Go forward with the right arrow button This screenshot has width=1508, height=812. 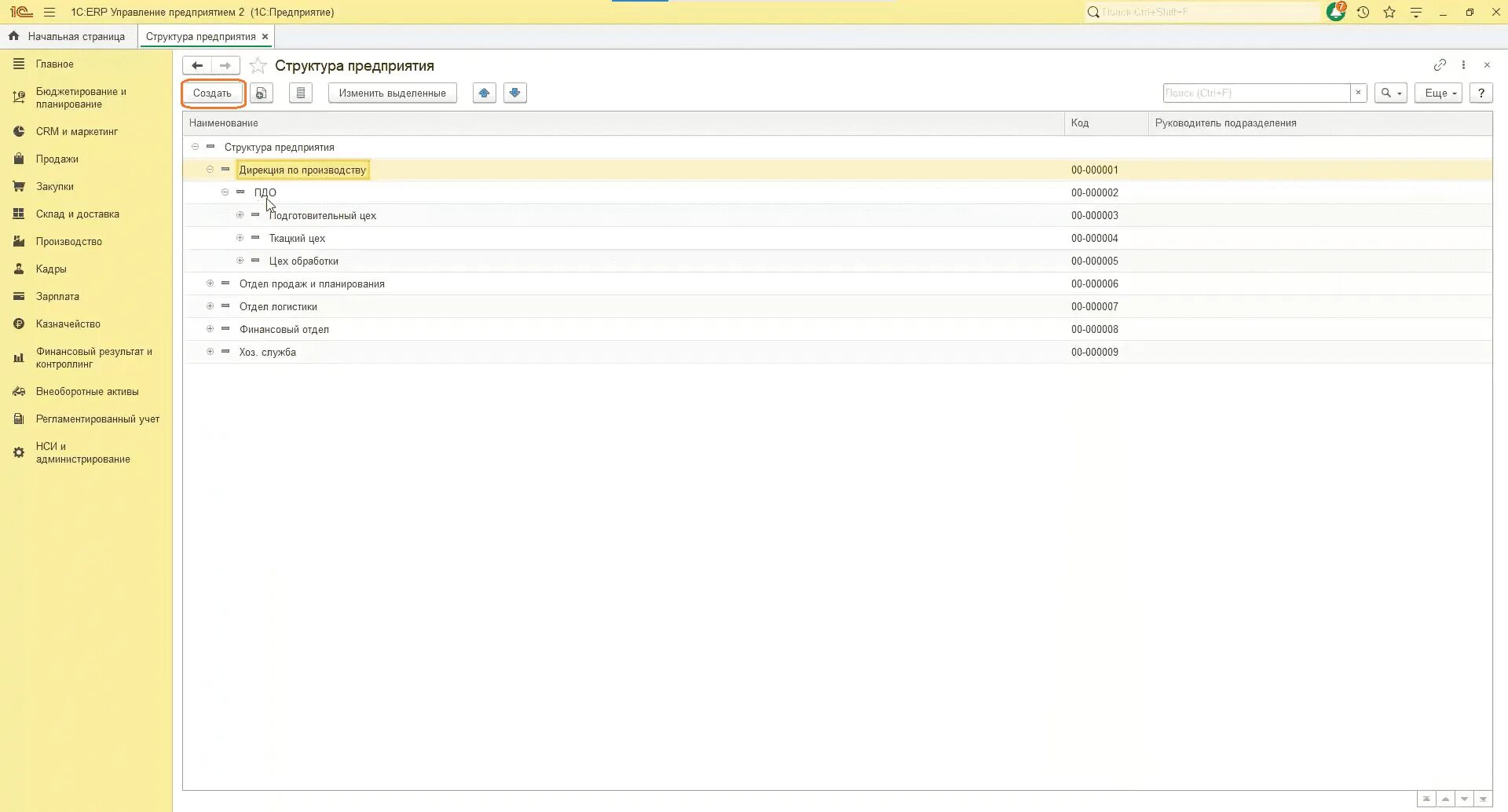pyautogui.click(x=225, y=65)
